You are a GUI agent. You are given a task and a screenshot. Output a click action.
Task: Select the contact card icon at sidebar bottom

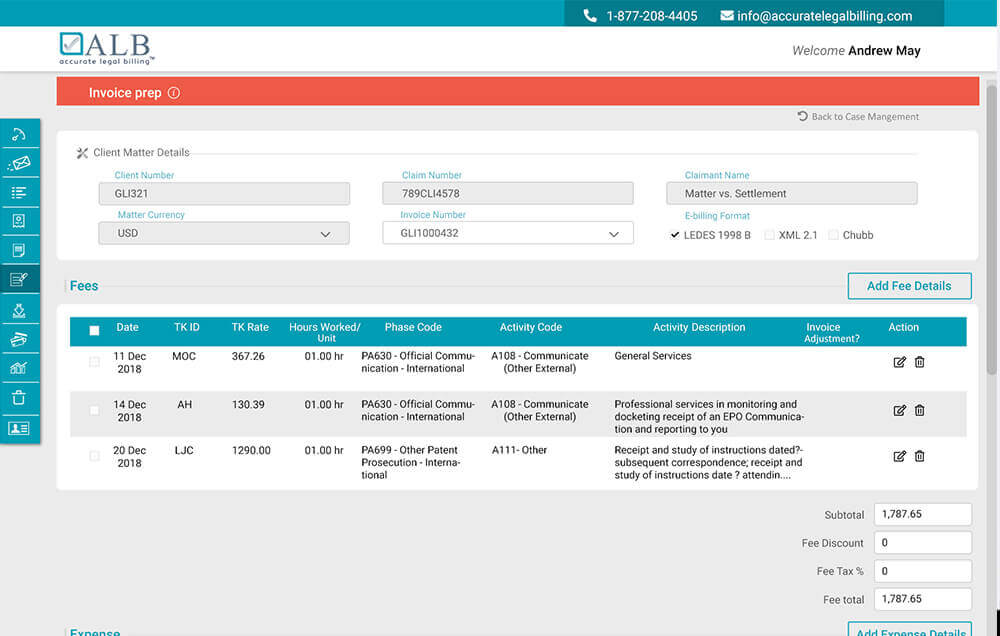tap(20, 424)
